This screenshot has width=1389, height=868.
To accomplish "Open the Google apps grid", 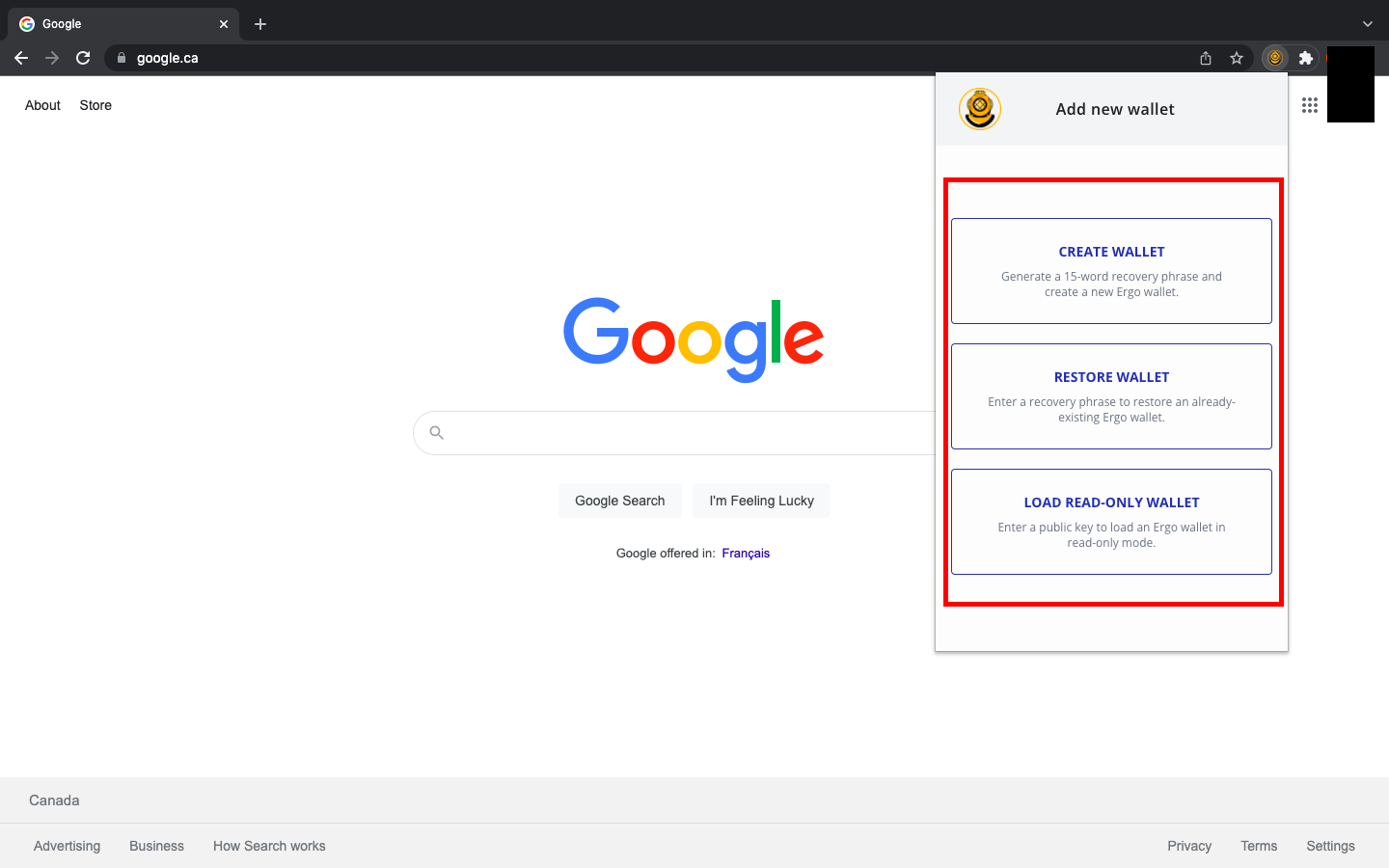I will click(x=1310, y=105).
